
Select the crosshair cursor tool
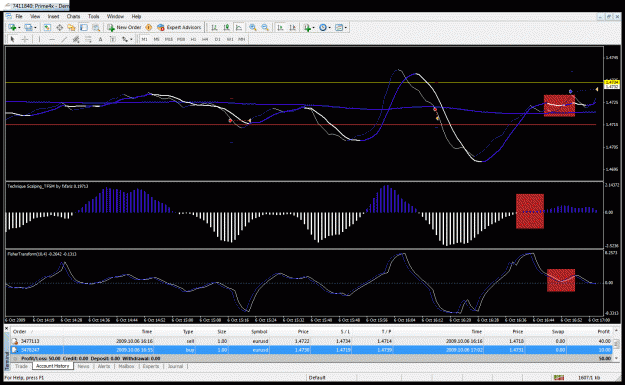(x=25, y=39)
